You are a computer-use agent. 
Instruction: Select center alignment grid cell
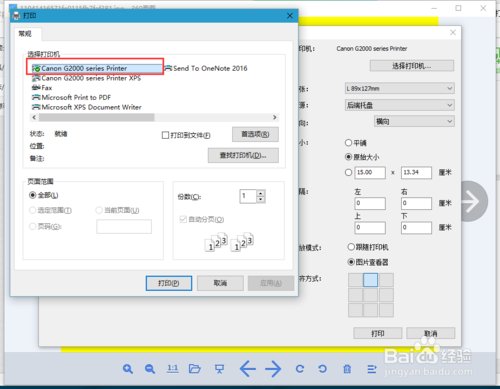tap(370, 295)
